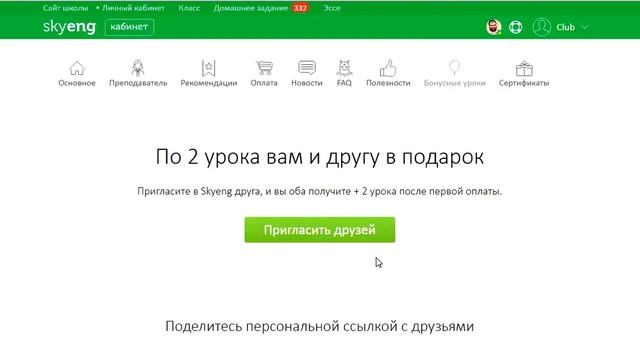Open the Полезности thumbs-up icon
This screenshot has width=640, height=360.
[388, 68]
